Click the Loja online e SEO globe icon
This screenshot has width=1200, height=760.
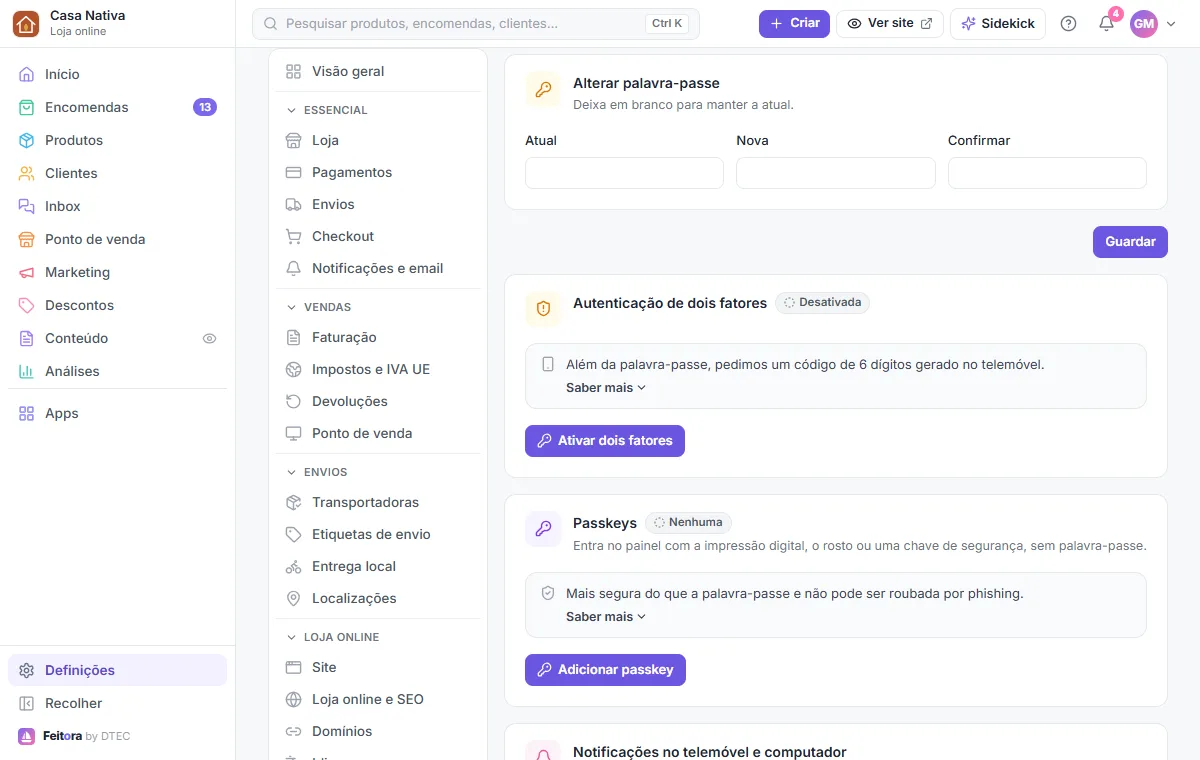coord(293,699)
